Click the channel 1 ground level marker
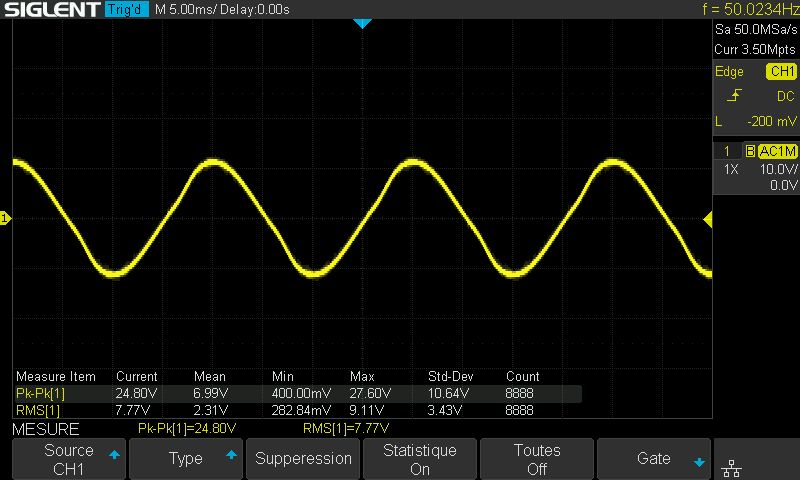 5,218
